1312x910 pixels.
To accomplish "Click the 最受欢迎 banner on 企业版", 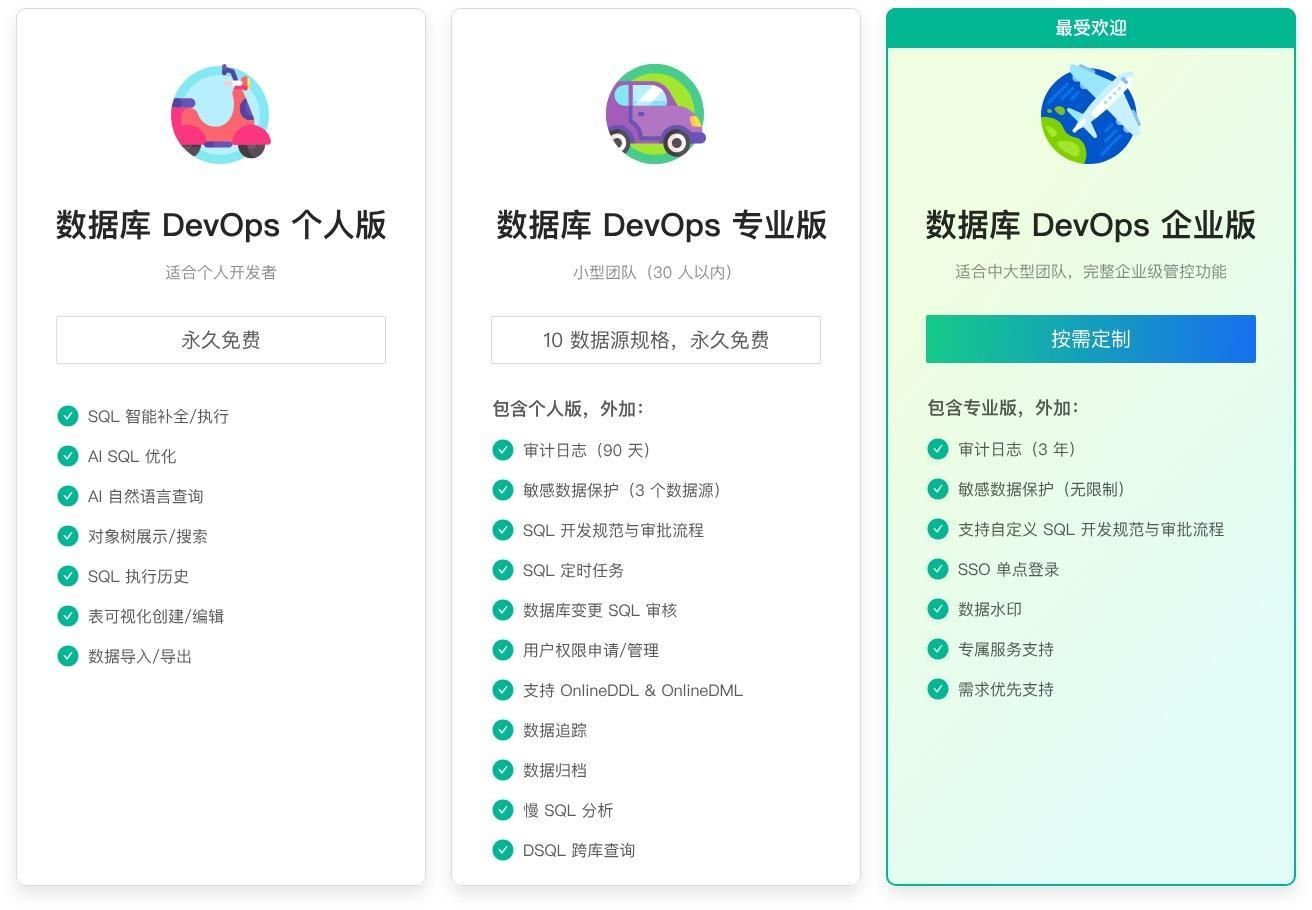I will [x=1090, y=28].
